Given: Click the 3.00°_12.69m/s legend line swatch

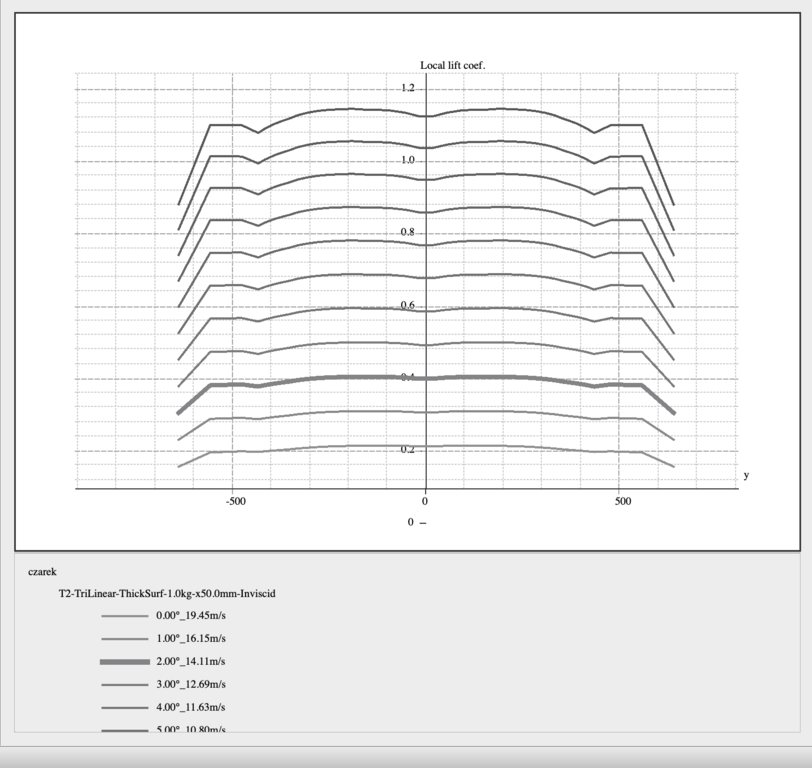Looking at the screenshot, I should (x=124, y=685).
